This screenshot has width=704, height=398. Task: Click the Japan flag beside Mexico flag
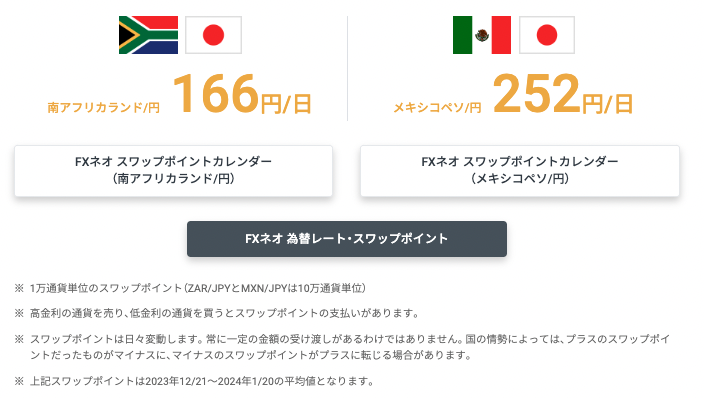(547, 35)
